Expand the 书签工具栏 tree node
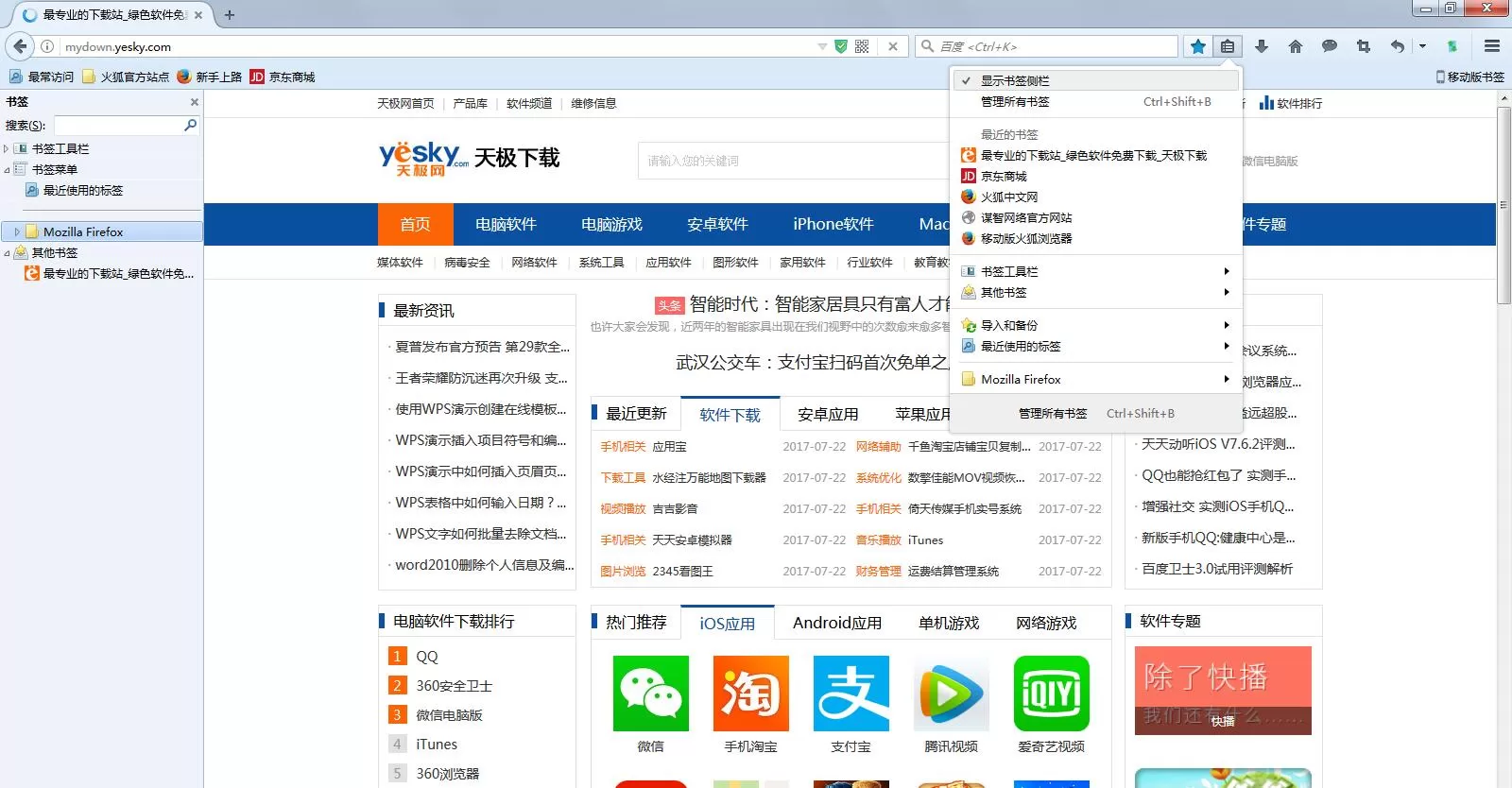 pos(7,149)
